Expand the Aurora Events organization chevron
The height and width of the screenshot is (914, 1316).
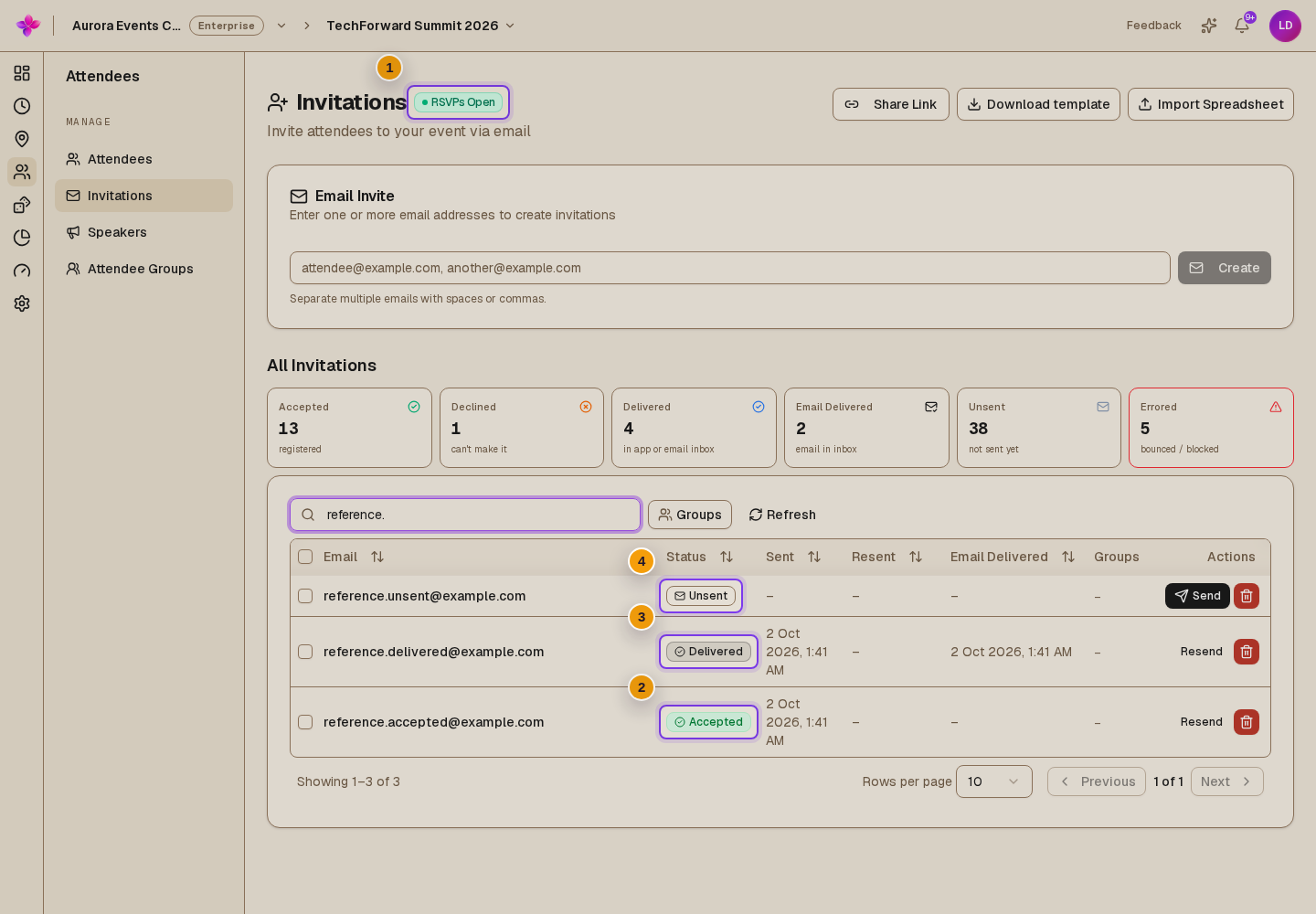click(x=281, y=26)
